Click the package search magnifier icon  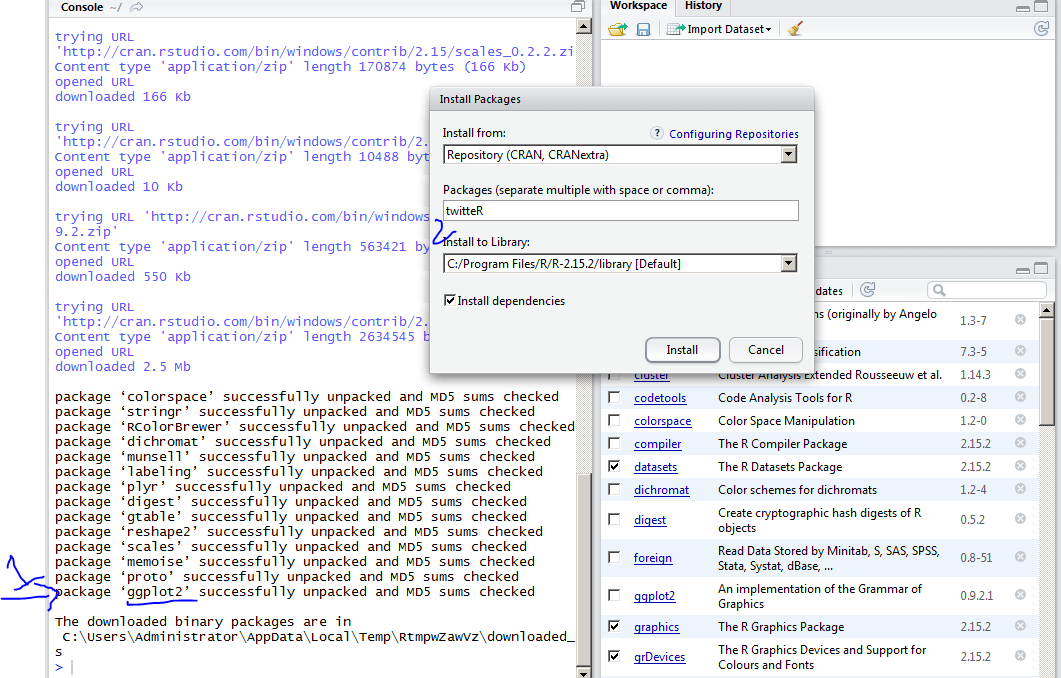[939, 290]
